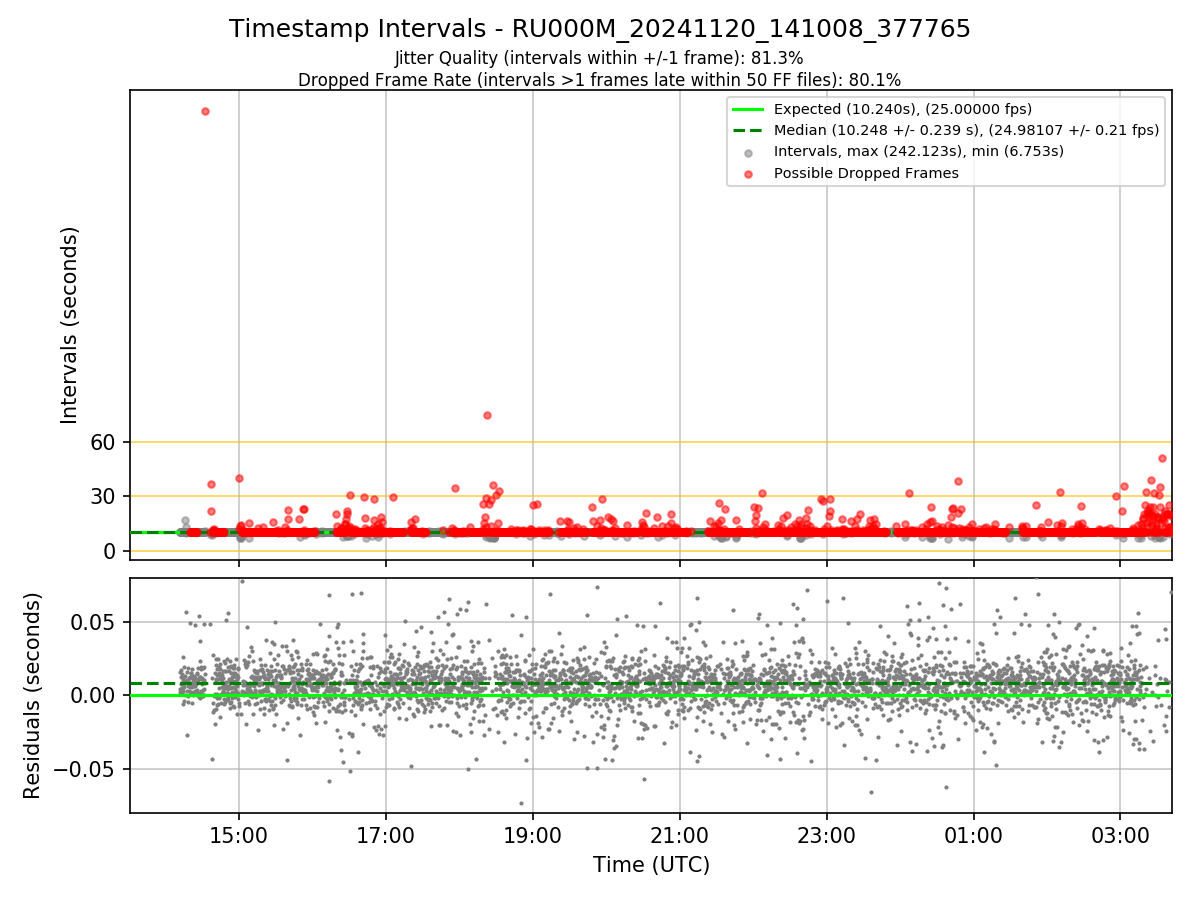Click the "21:00" x-axis tick label
The image size is (1200, 900).
point(680,834)
